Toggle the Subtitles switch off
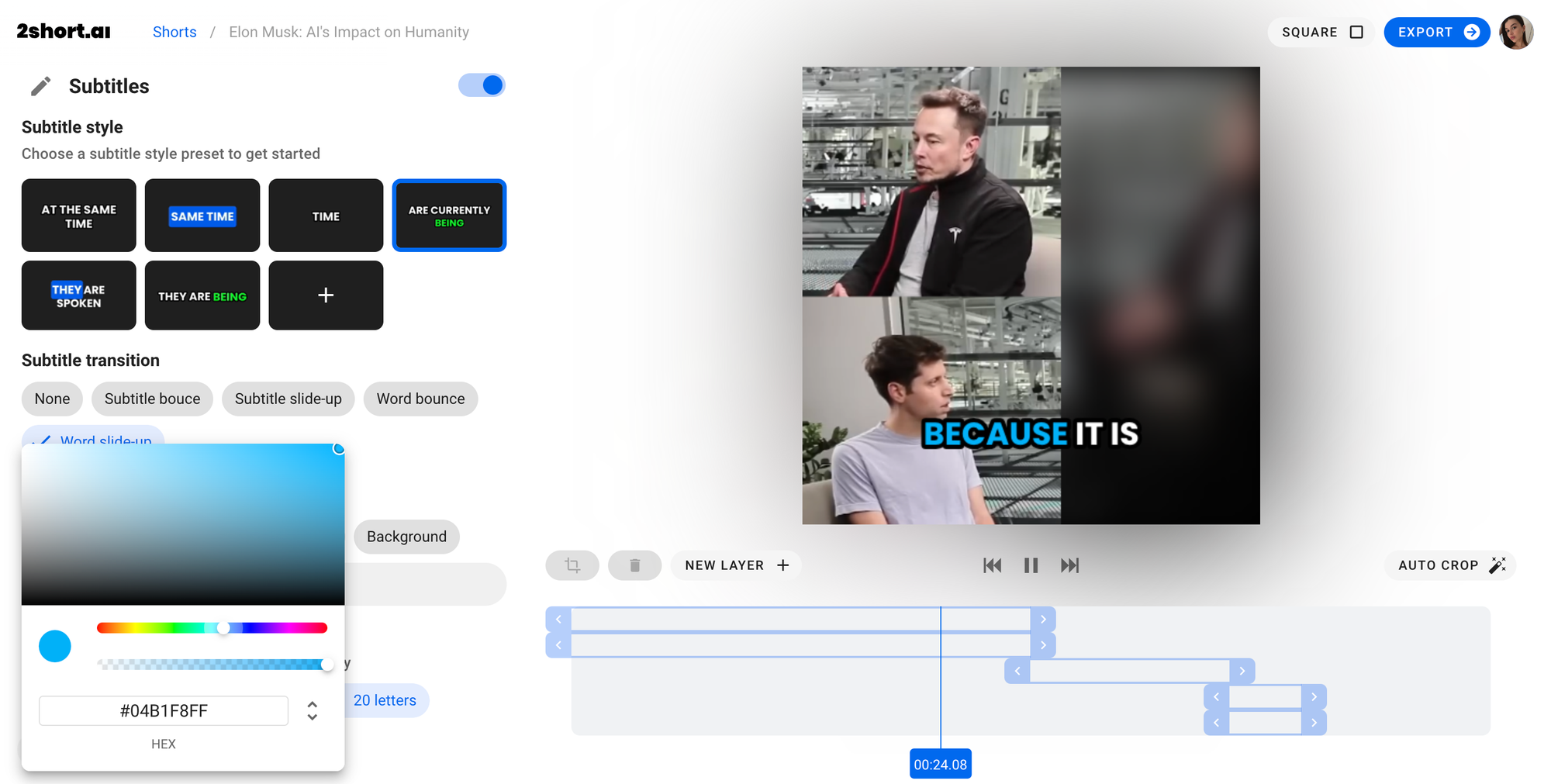This screenshot has height=784, width=1551. point(482,85)
